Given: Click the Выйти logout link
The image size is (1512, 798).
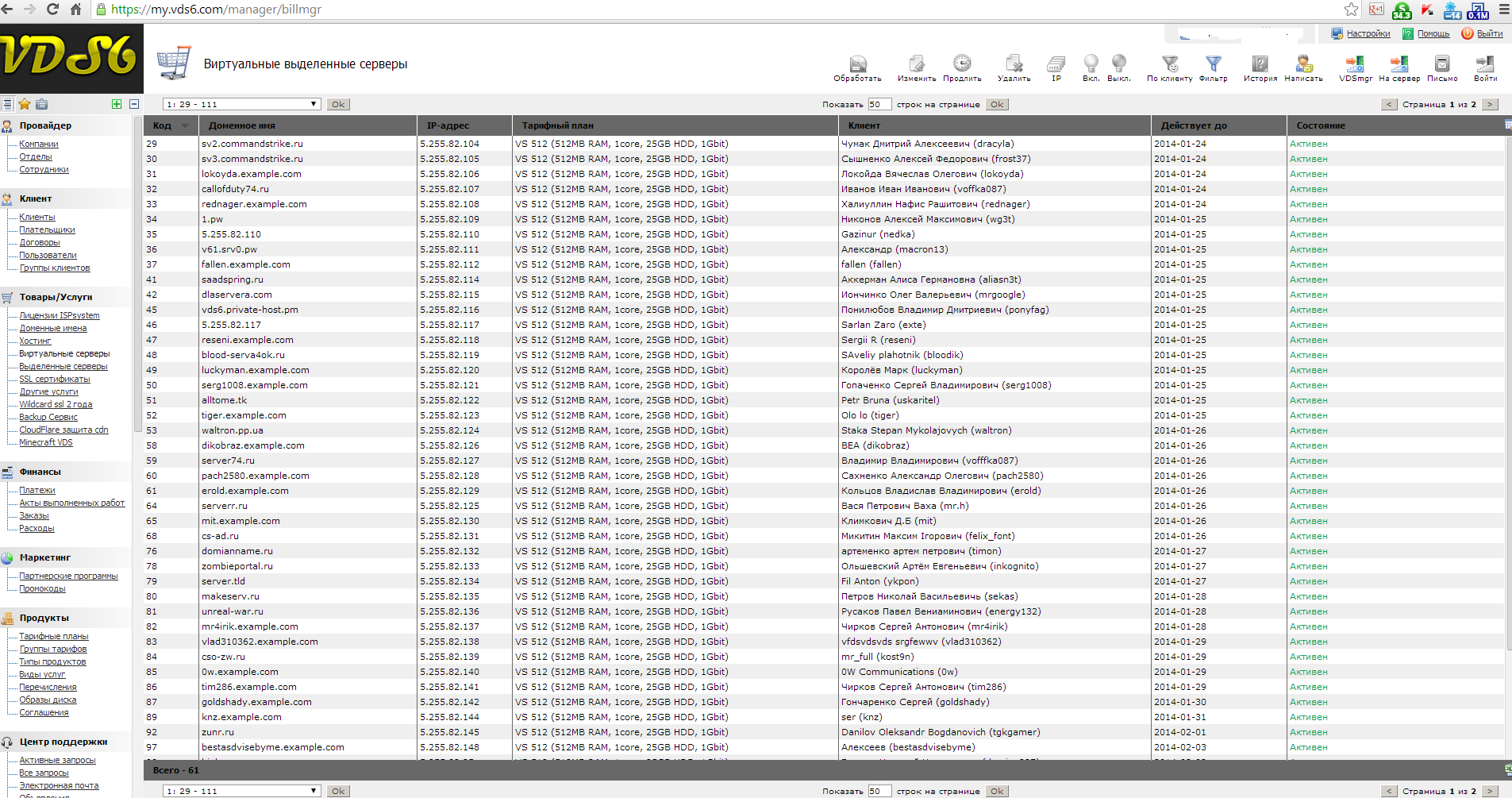Looking at the screenshot, I should pos(1489,33).
